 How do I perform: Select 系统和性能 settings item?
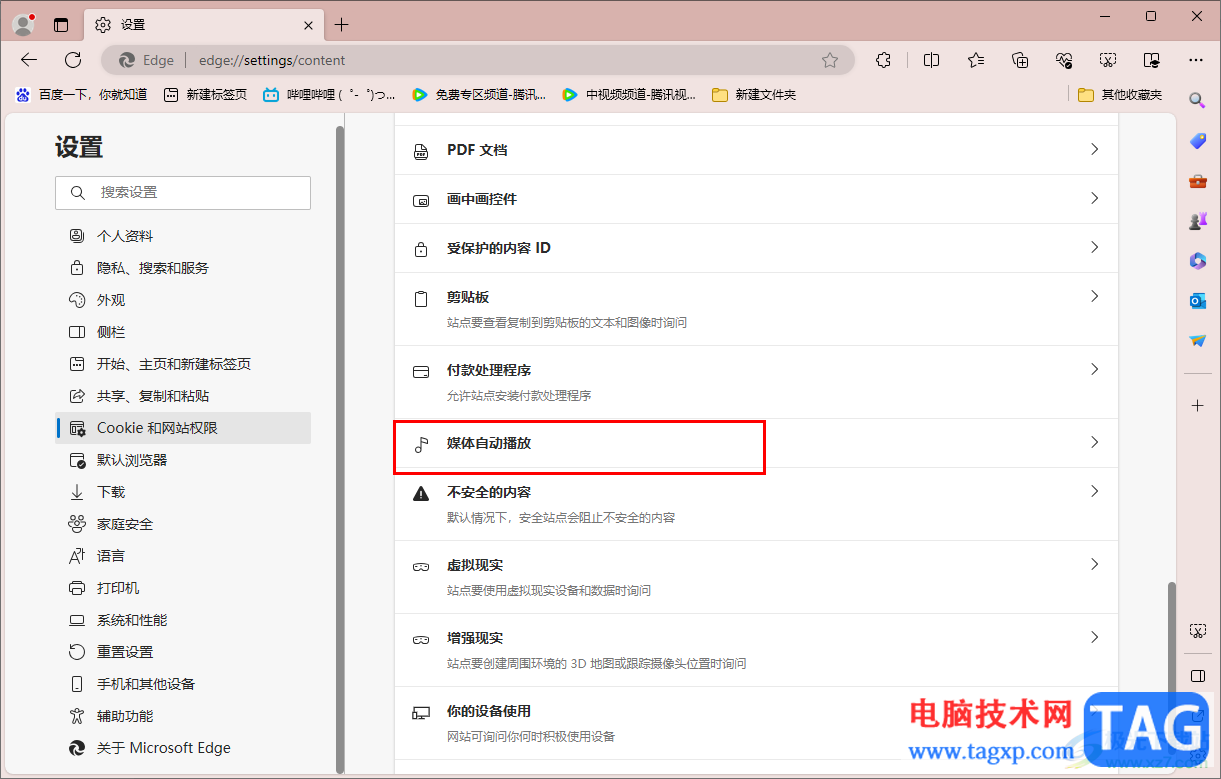pyautogui.click(x=183, y=620)
